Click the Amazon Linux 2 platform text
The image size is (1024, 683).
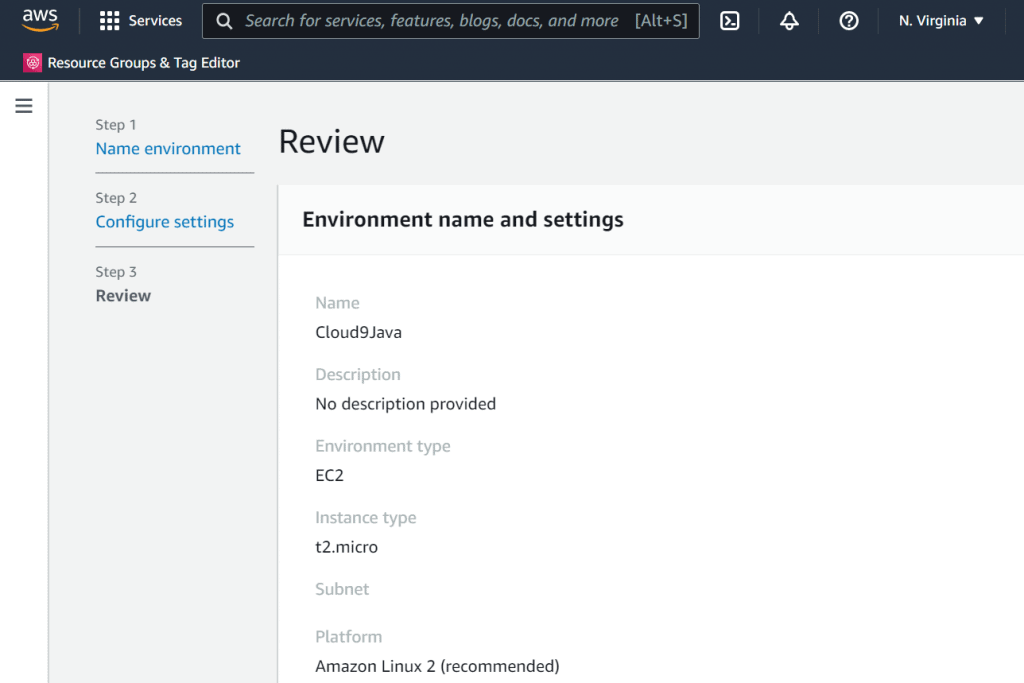tap(437, 666)
